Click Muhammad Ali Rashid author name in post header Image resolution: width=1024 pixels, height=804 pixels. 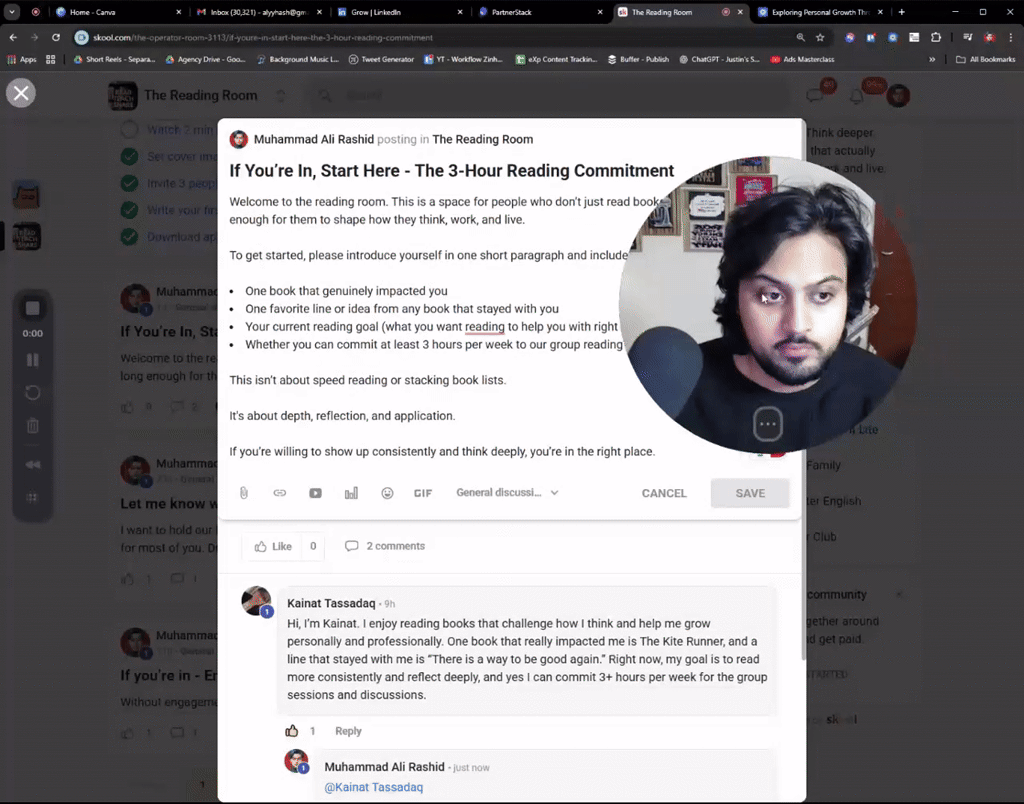[x=313, y=139]
